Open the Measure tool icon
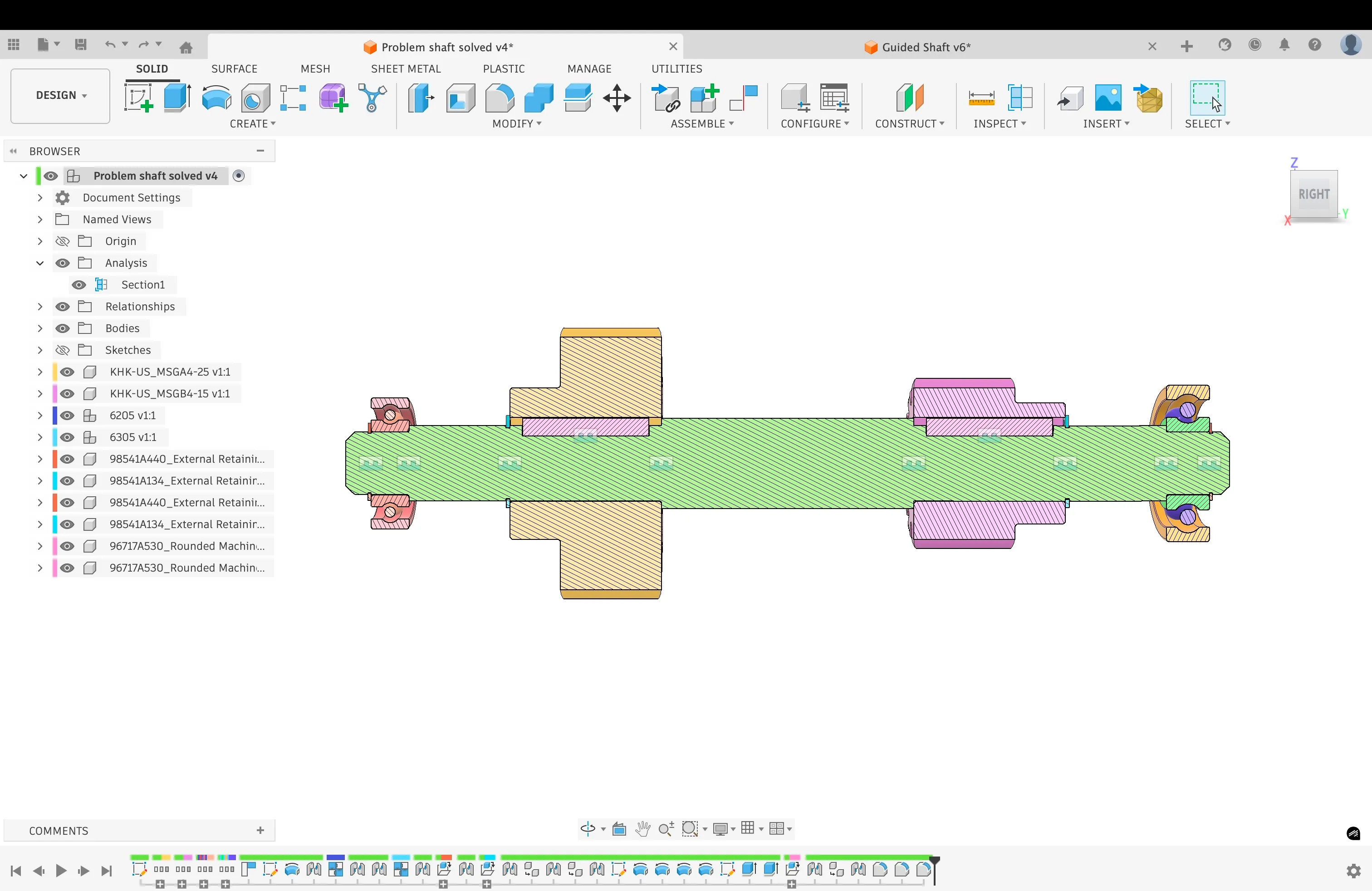Screen dimensions: 1372x891 981,98
